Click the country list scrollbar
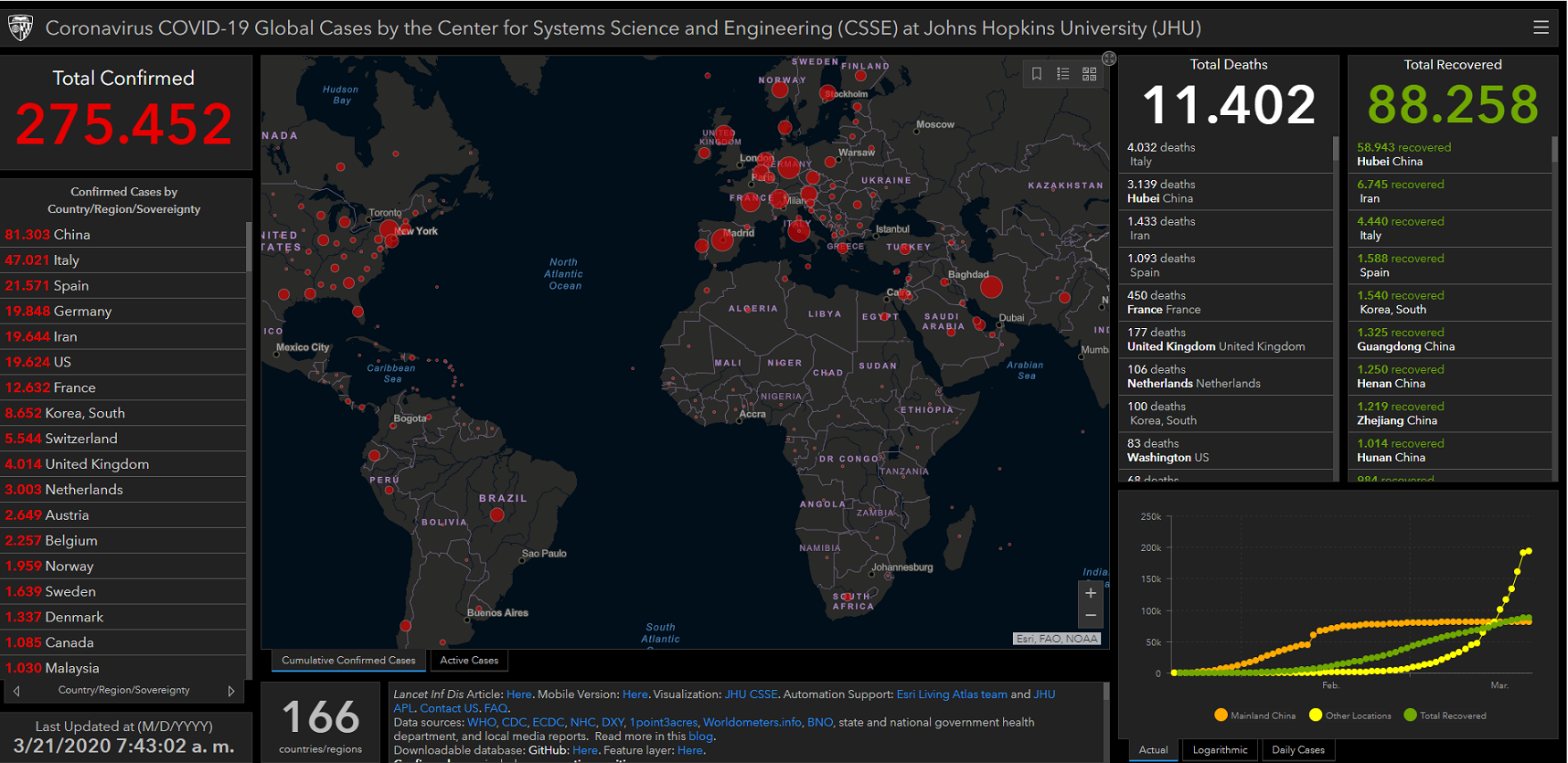 249,247
